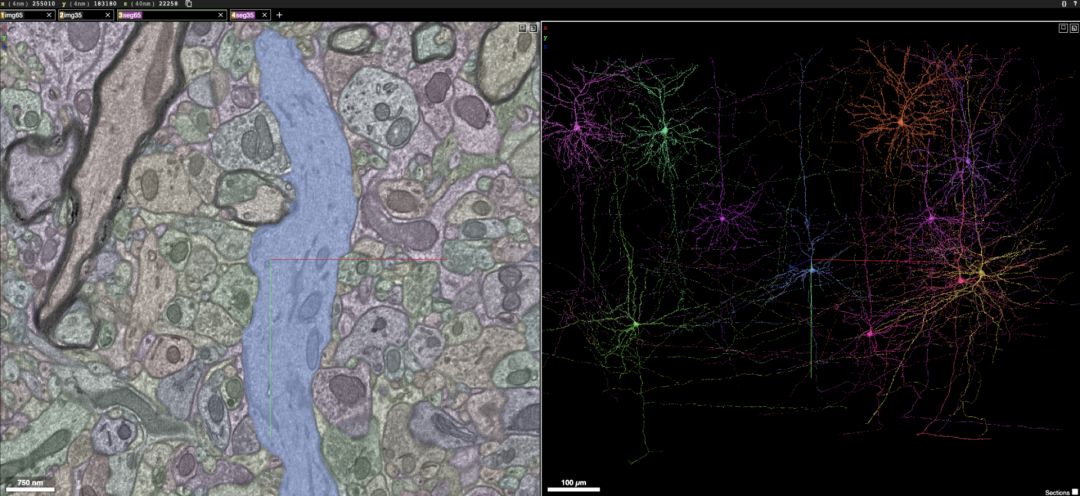Select the seg65 layer tab

(x=171, y=14)
